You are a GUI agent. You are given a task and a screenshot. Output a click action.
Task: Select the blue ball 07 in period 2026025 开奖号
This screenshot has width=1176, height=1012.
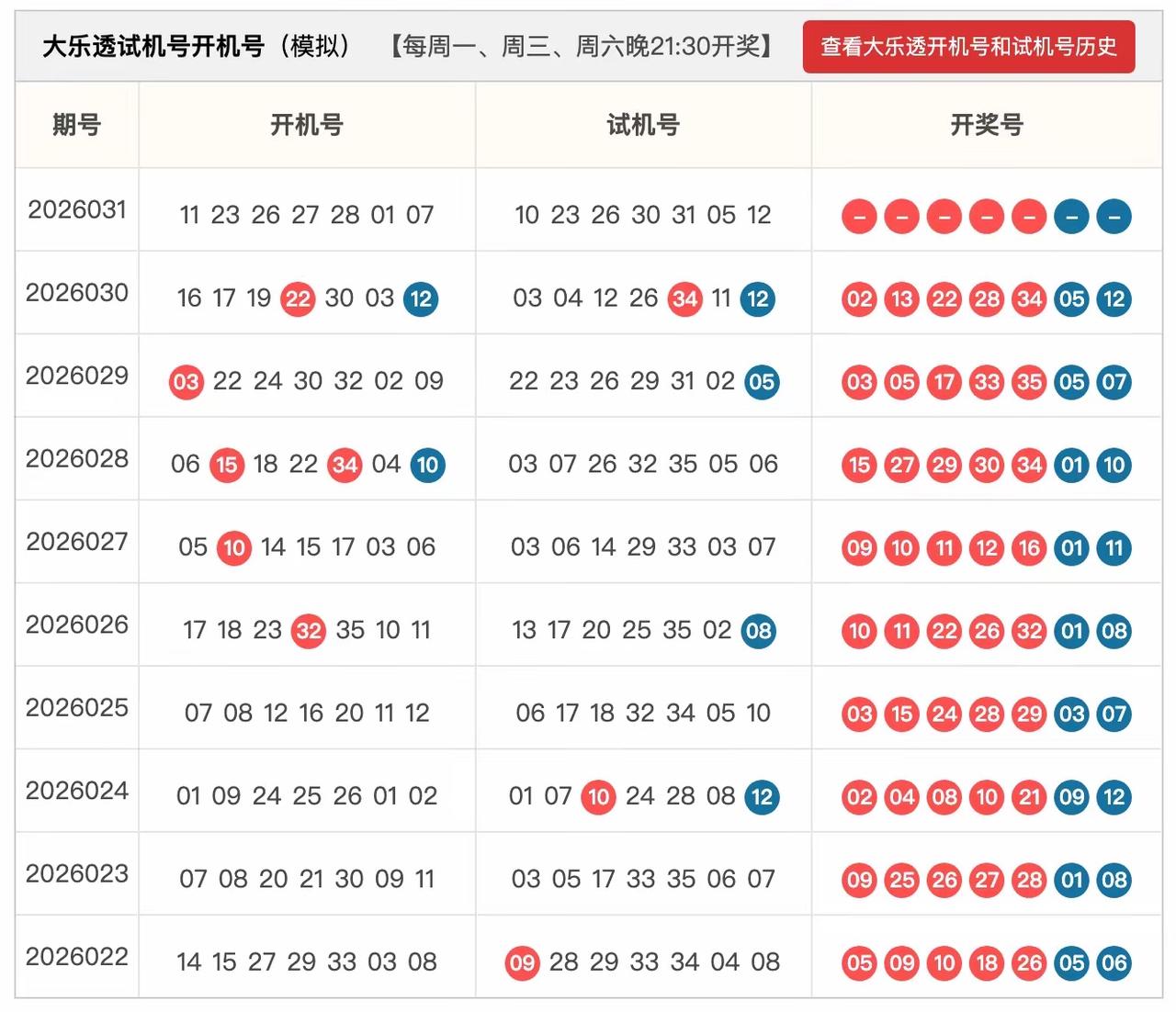[x=1113, y=714]
